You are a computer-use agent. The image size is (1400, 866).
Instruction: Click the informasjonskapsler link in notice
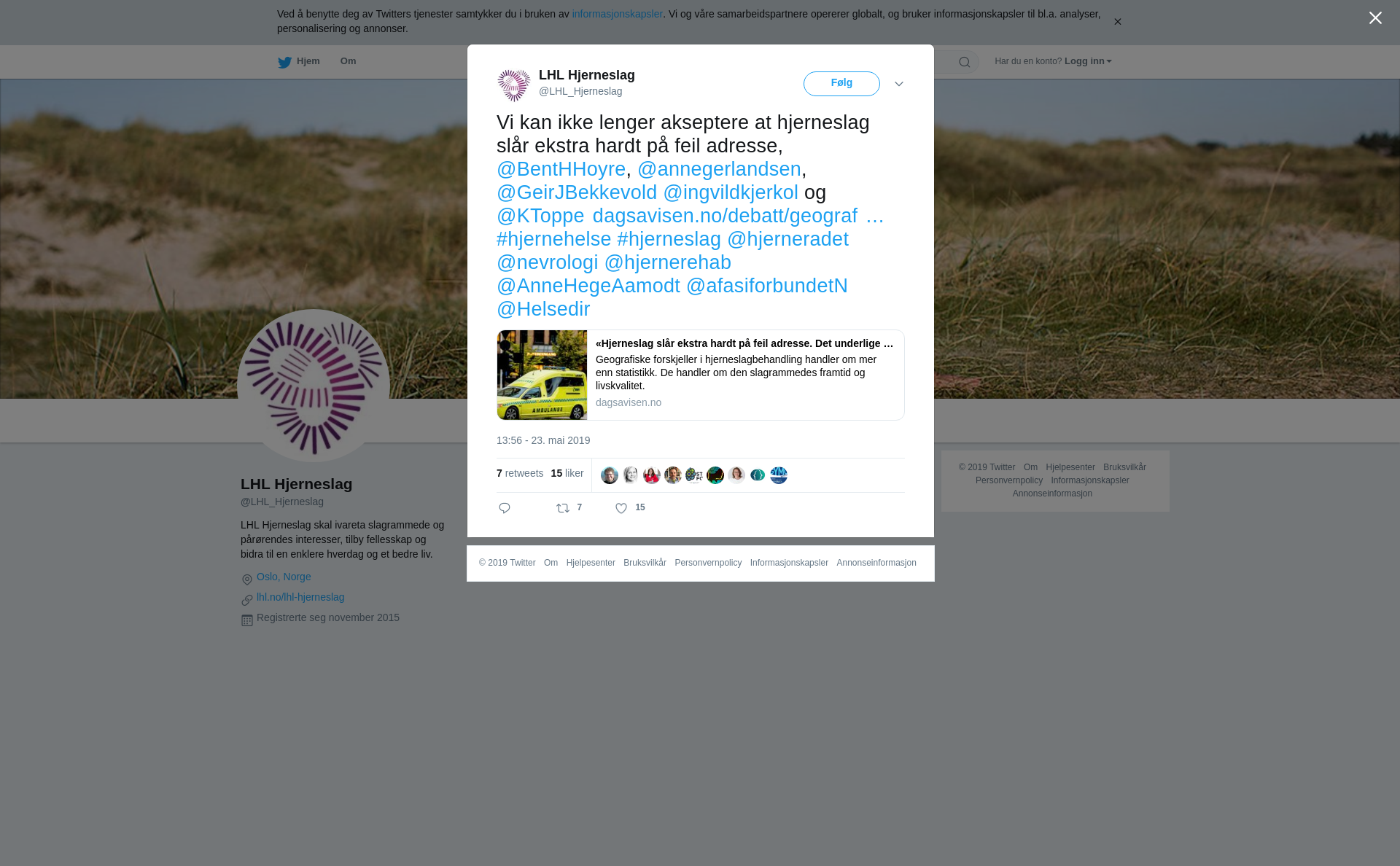coord(617,14)
